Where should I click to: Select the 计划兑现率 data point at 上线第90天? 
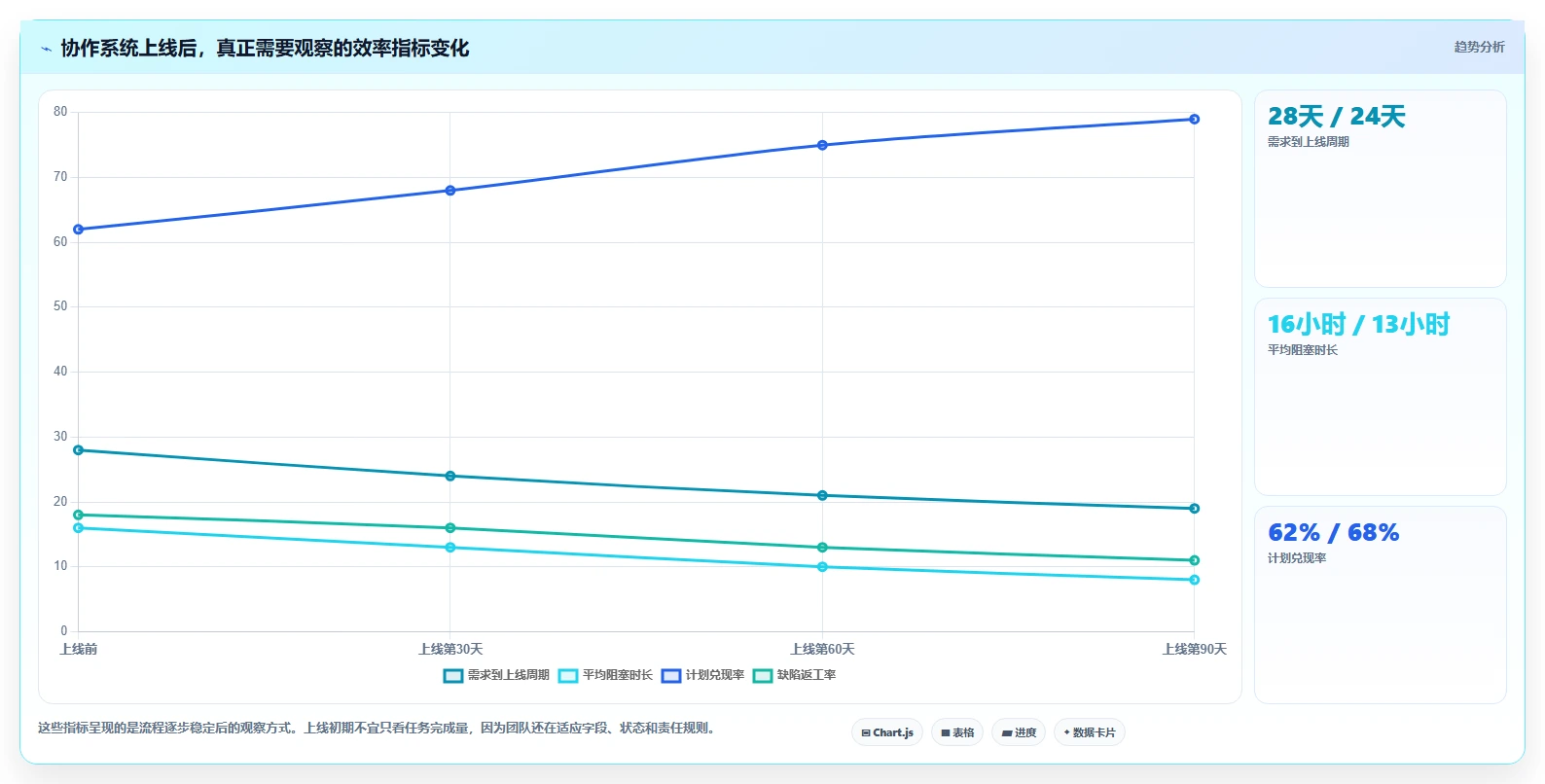point(1195,120)
